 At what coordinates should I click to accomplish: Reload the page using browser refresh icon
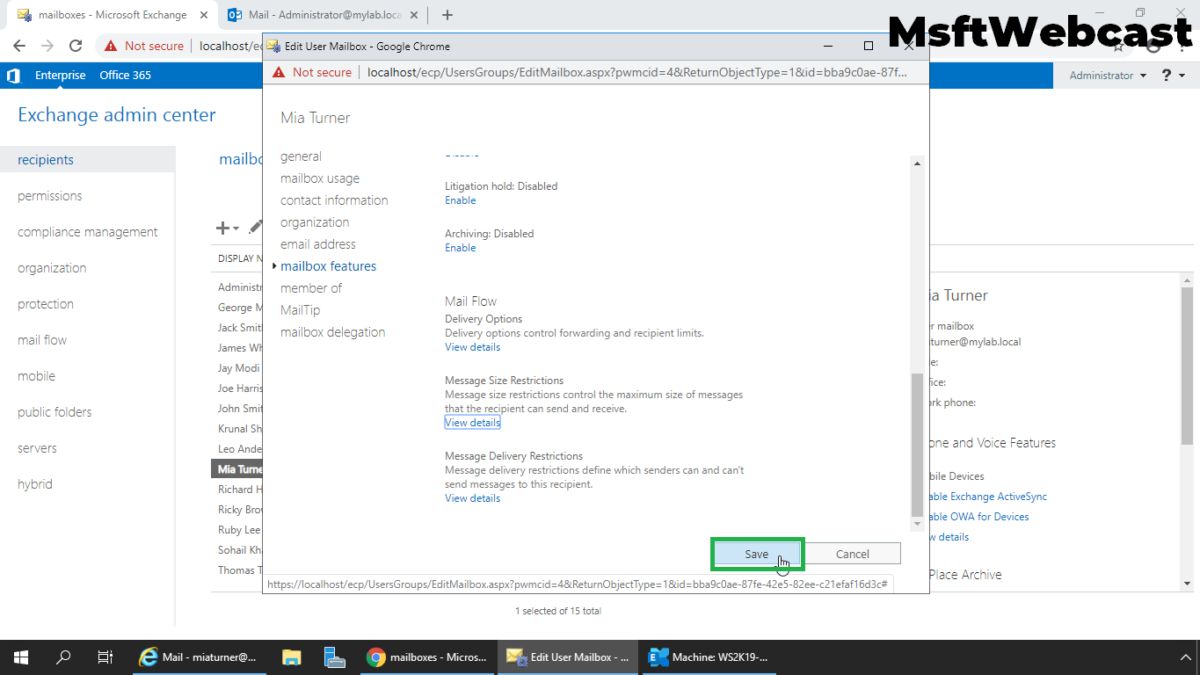pyautogui.click(x=76, y=45)
